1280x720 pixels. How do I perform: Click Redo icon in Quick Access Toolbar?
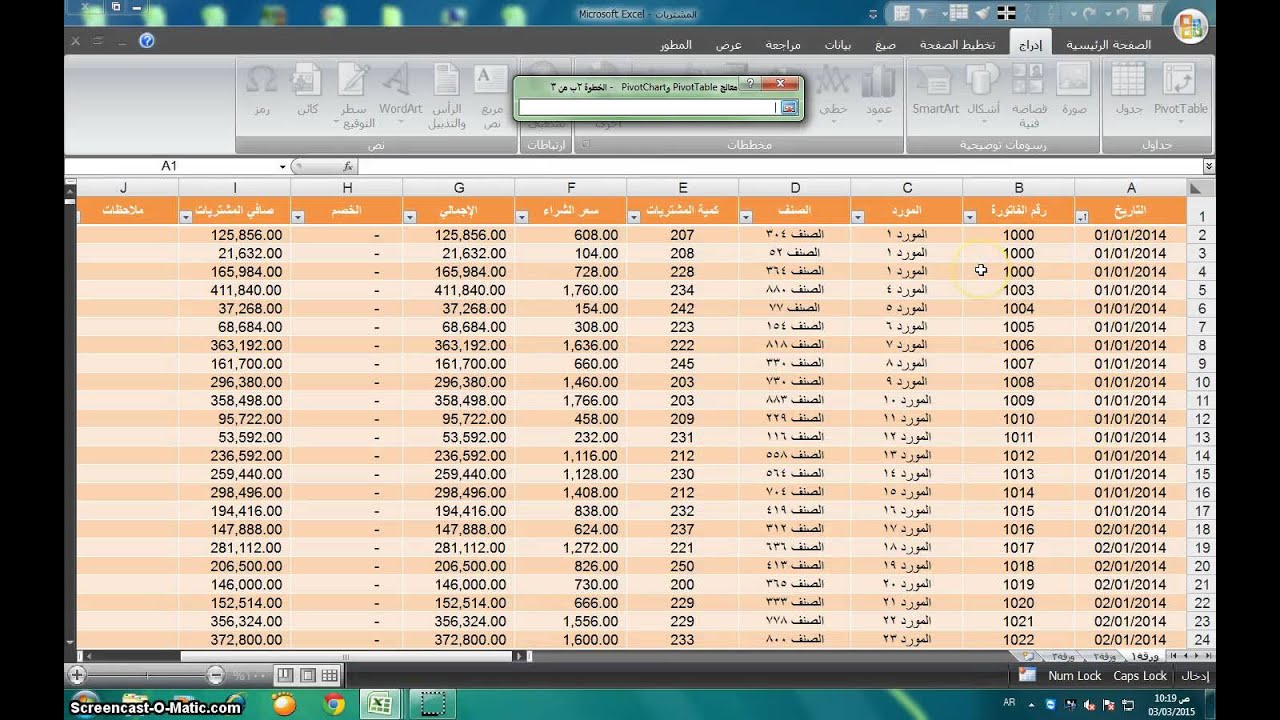point(1088,13)
